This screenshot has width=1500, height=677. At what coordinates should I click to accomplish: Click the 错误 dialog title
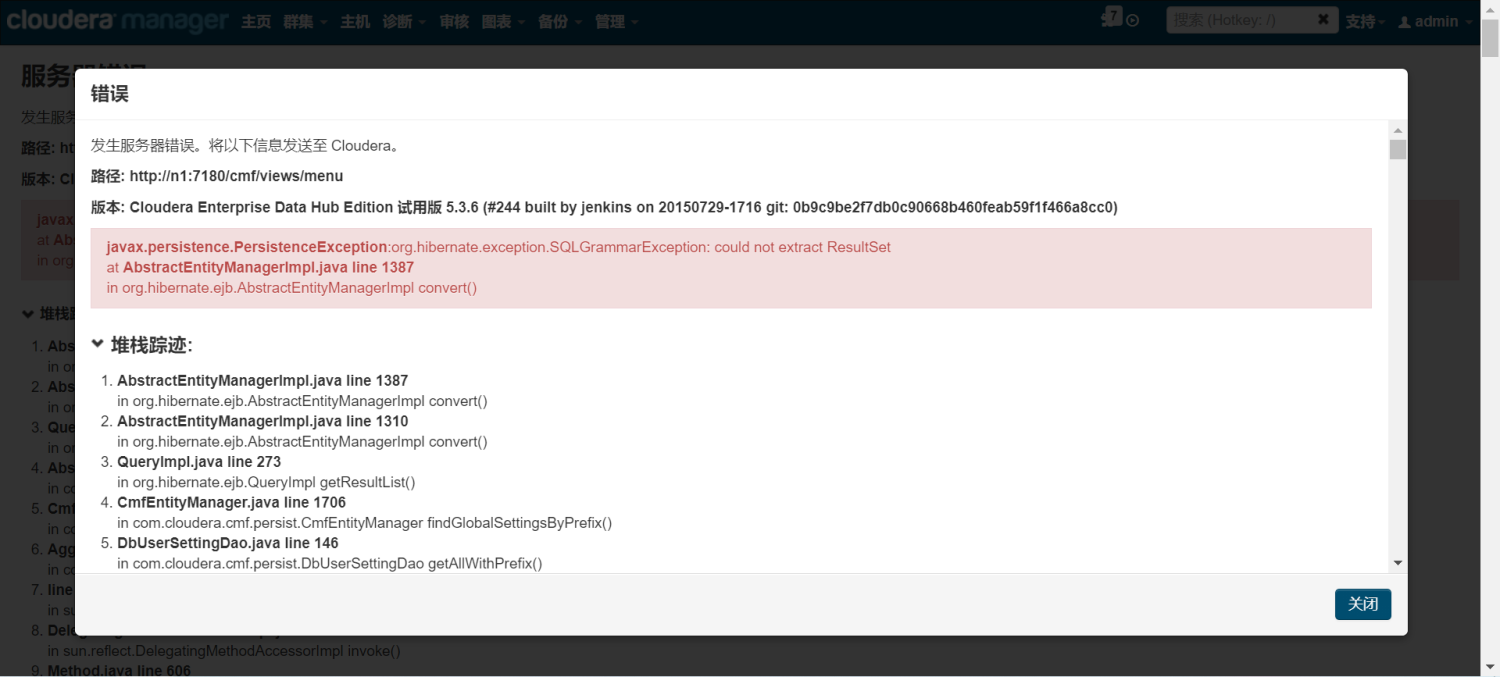(x=109, y=94)
